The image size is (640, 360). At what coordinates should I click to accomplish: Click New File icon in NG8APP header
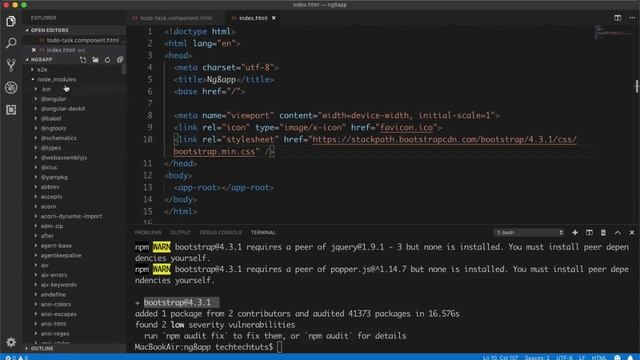pyautogui.click(x=83, y=60)
